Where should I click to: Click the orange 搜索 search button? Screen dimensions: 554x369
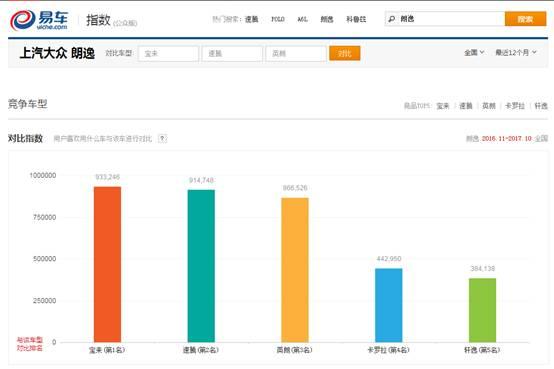[525, 19]
